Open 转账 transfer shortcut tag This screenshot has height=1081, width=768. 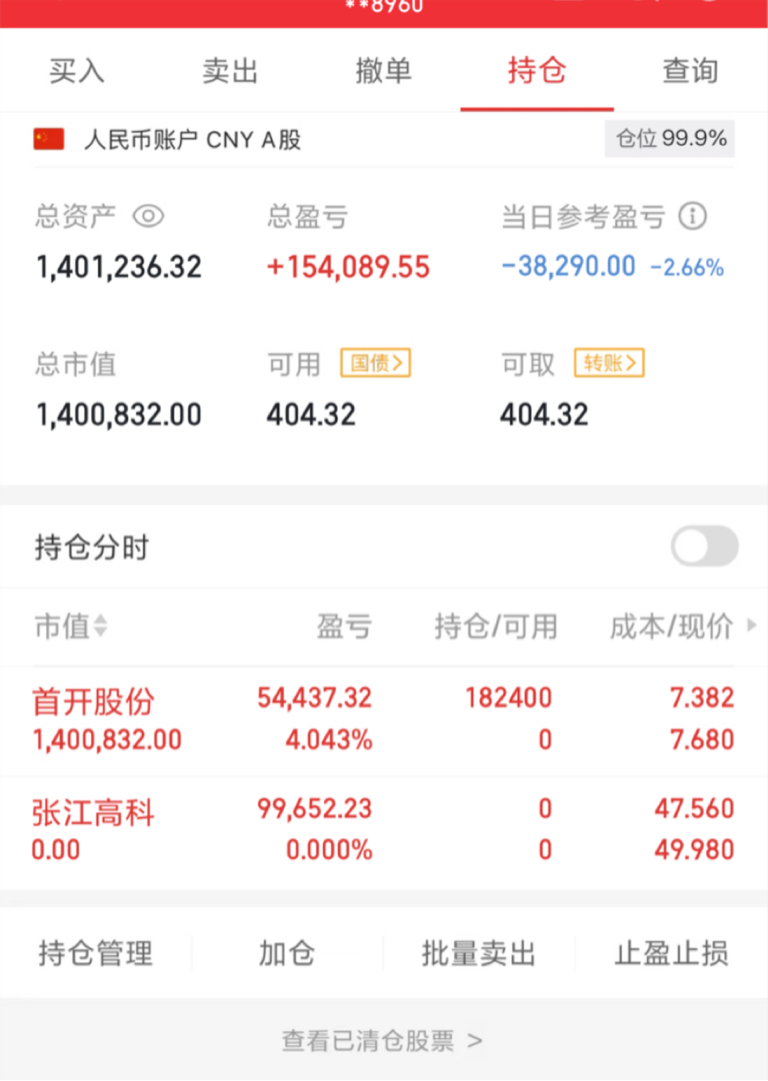(608, 364)
